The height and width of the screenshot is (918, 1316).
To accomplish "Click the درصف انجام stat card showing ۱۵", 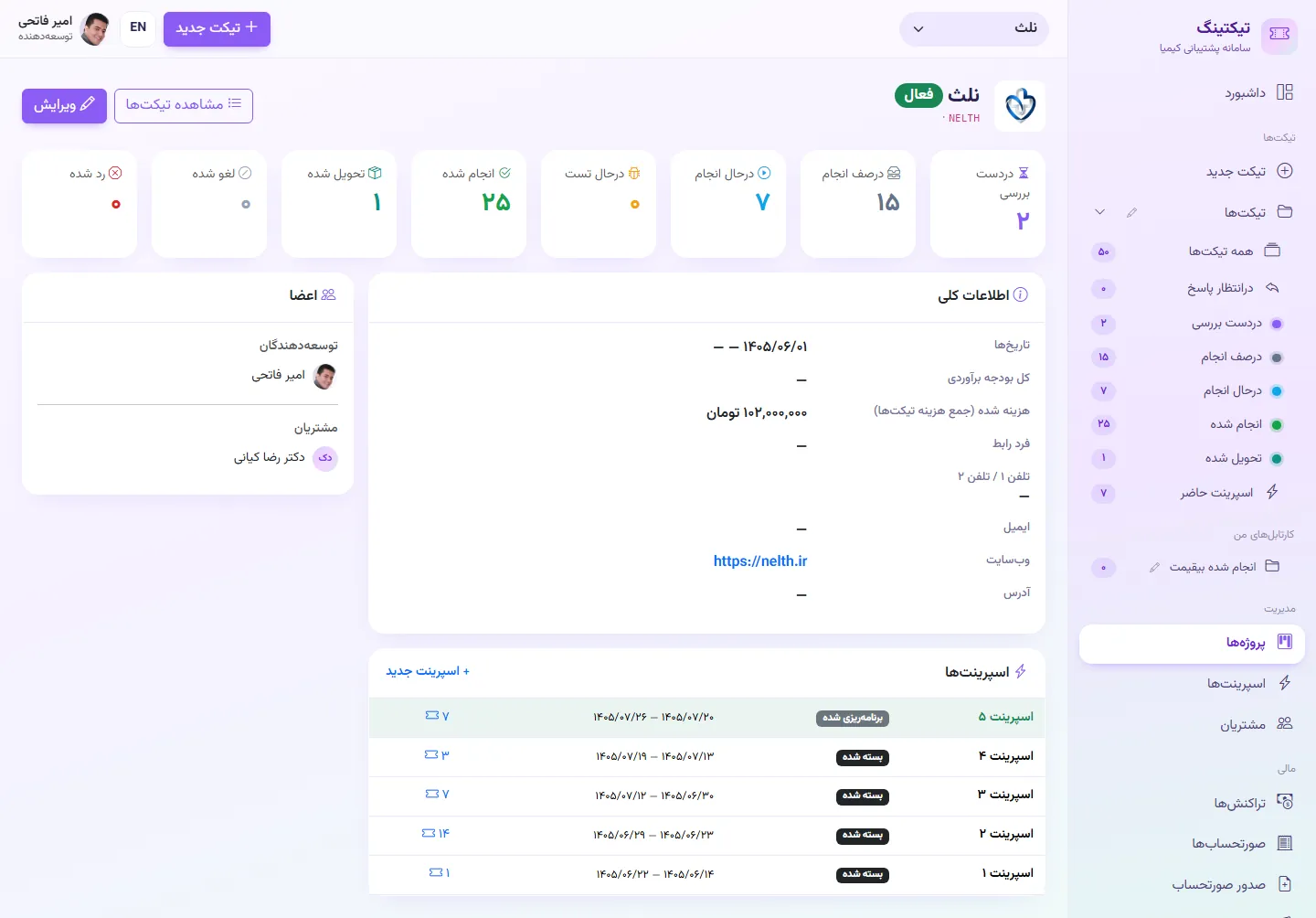I will tap(858, 204).
